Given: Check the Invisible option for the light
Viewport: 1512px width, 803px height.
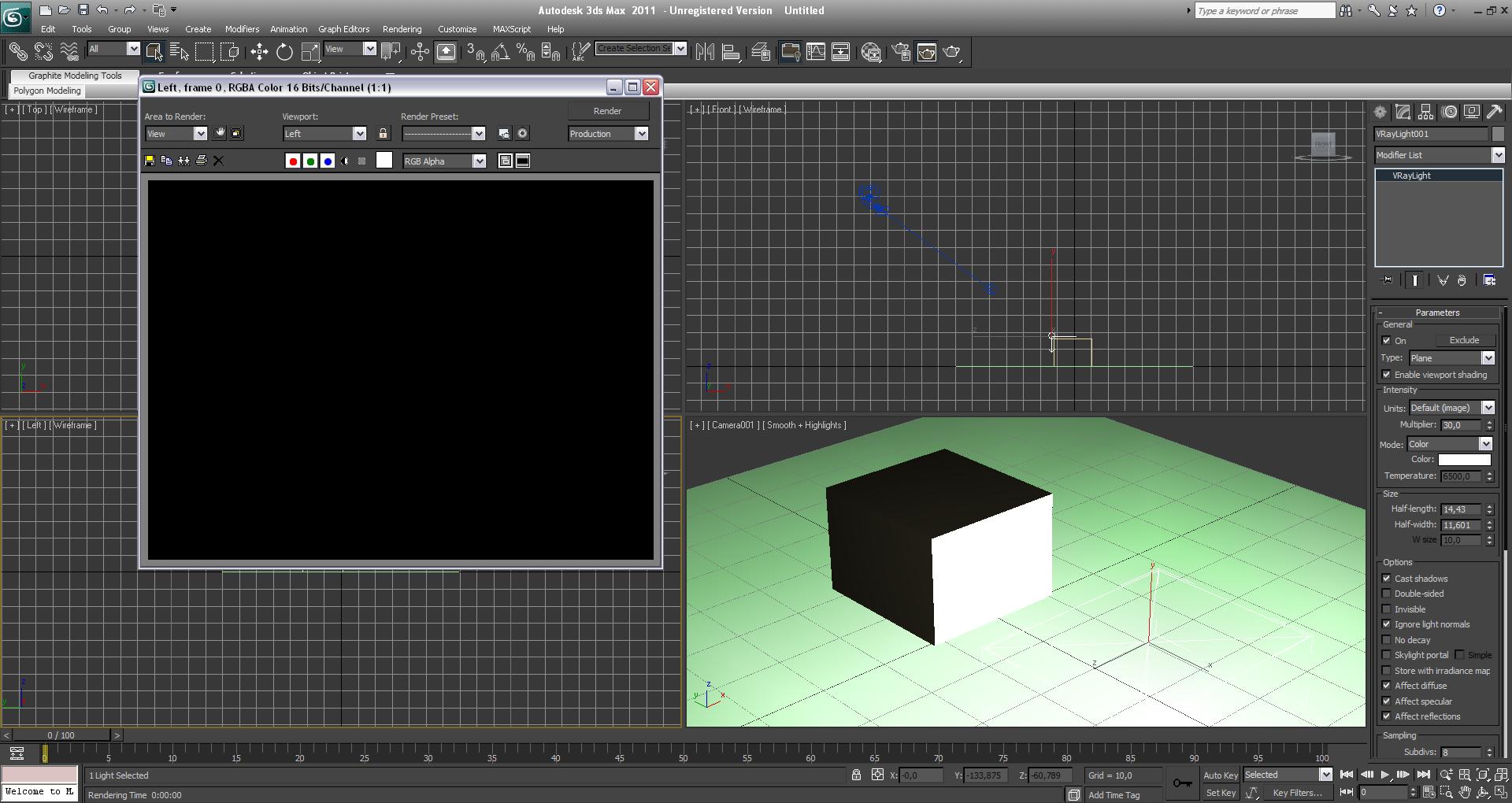Looking at the screenshot, I should (x=1387, y=609).
